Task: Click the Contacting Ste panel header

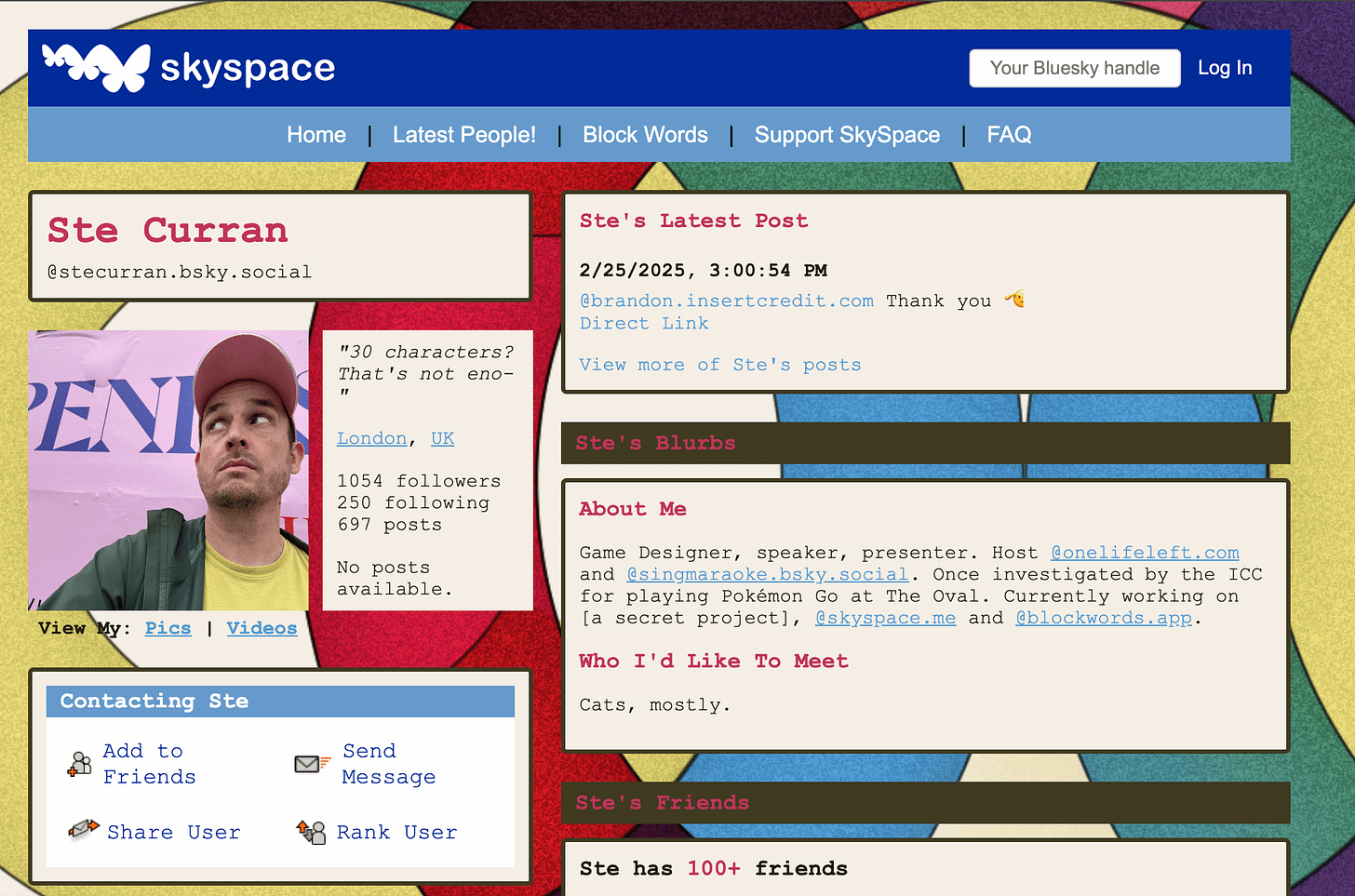Action: coord(280,702)
